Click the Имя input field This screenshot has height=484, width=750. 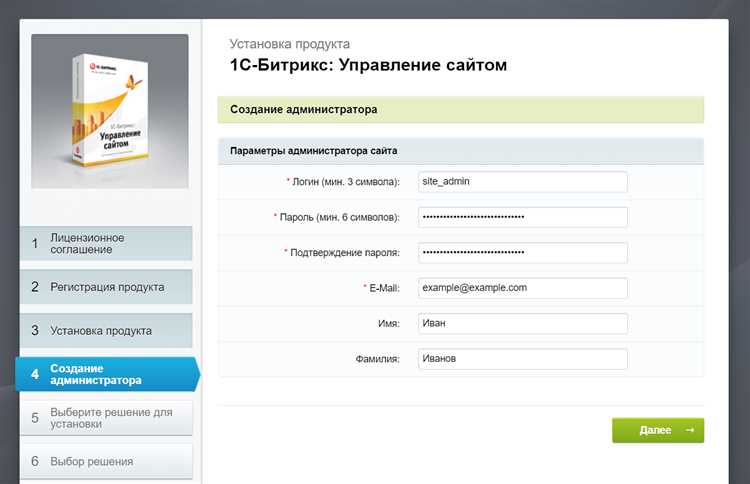[x=522, y=323]
